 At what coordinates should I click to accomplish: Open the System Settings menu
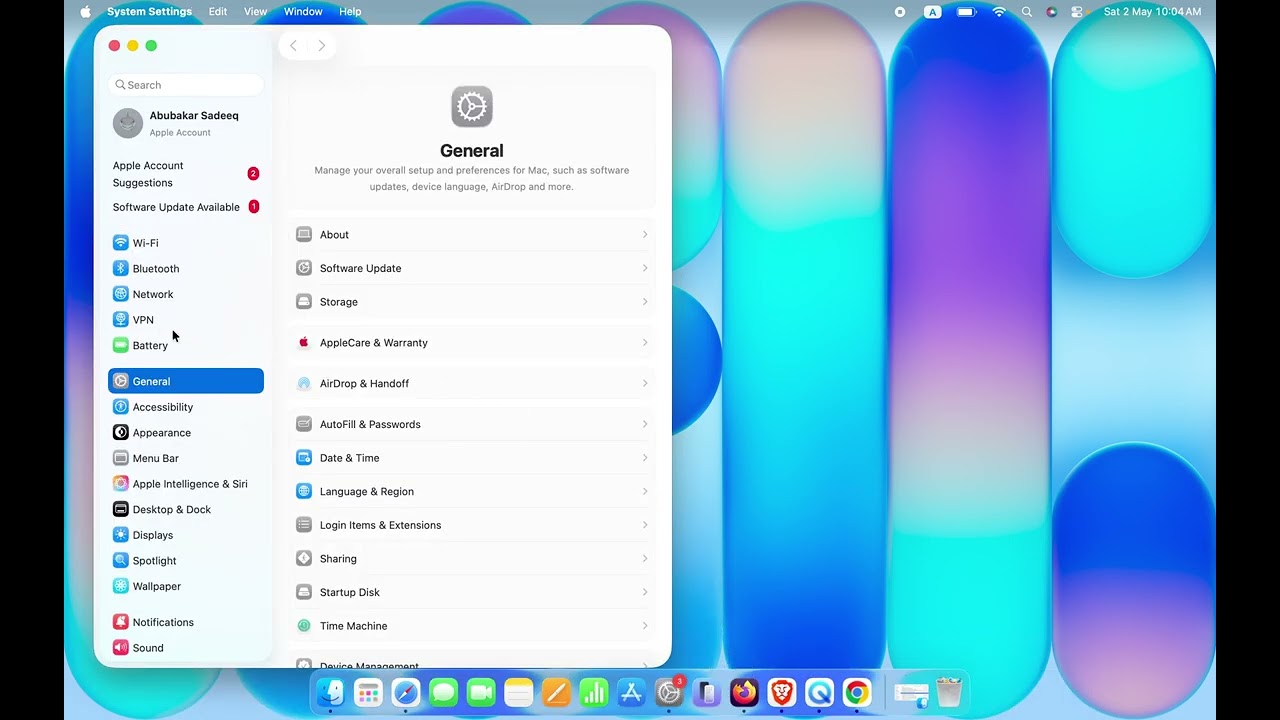pyautogui.click(x=149, y=12)
